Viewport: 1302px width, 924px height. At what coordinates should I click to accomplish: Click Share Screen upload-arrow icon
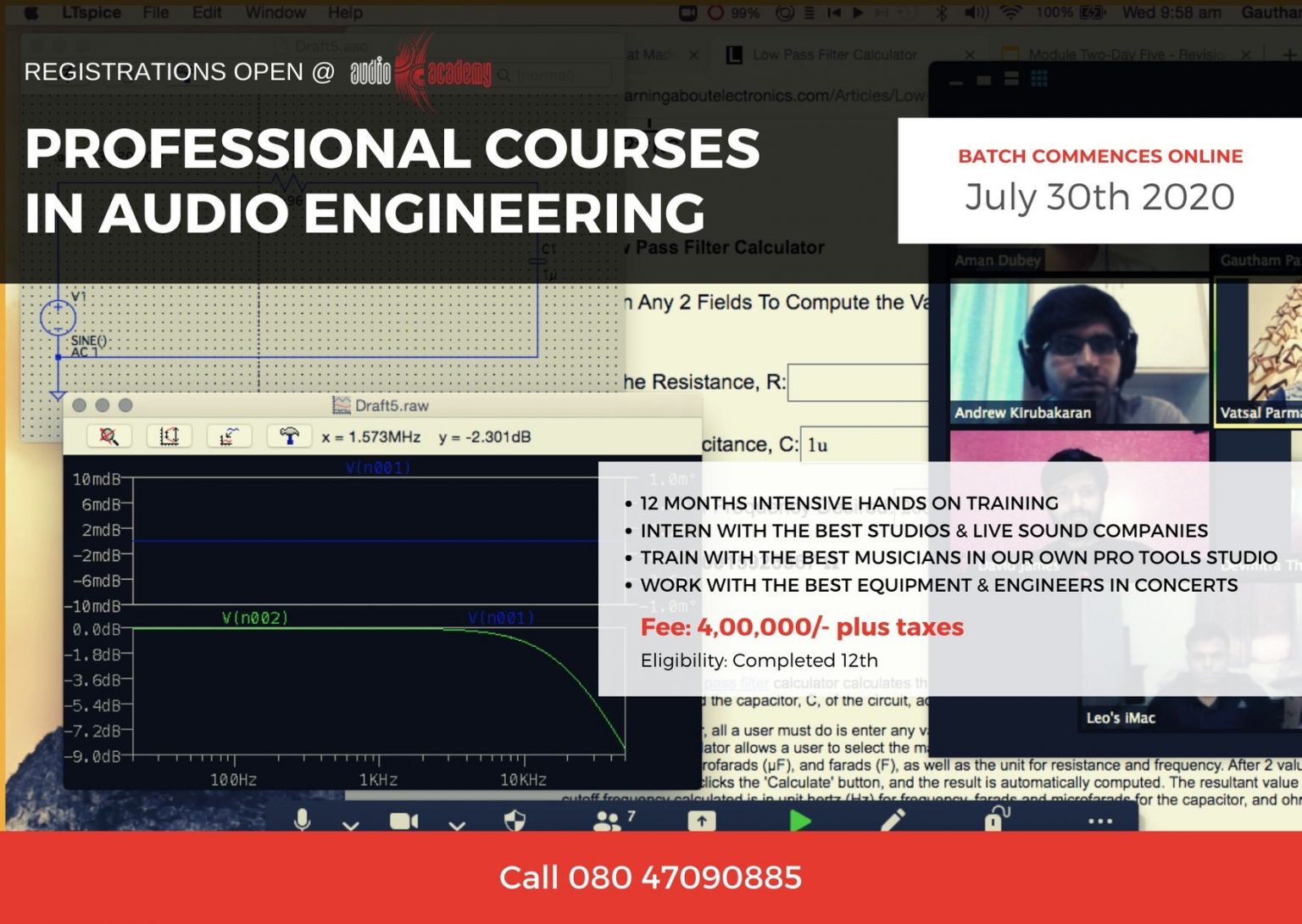[x=701, y=821]
